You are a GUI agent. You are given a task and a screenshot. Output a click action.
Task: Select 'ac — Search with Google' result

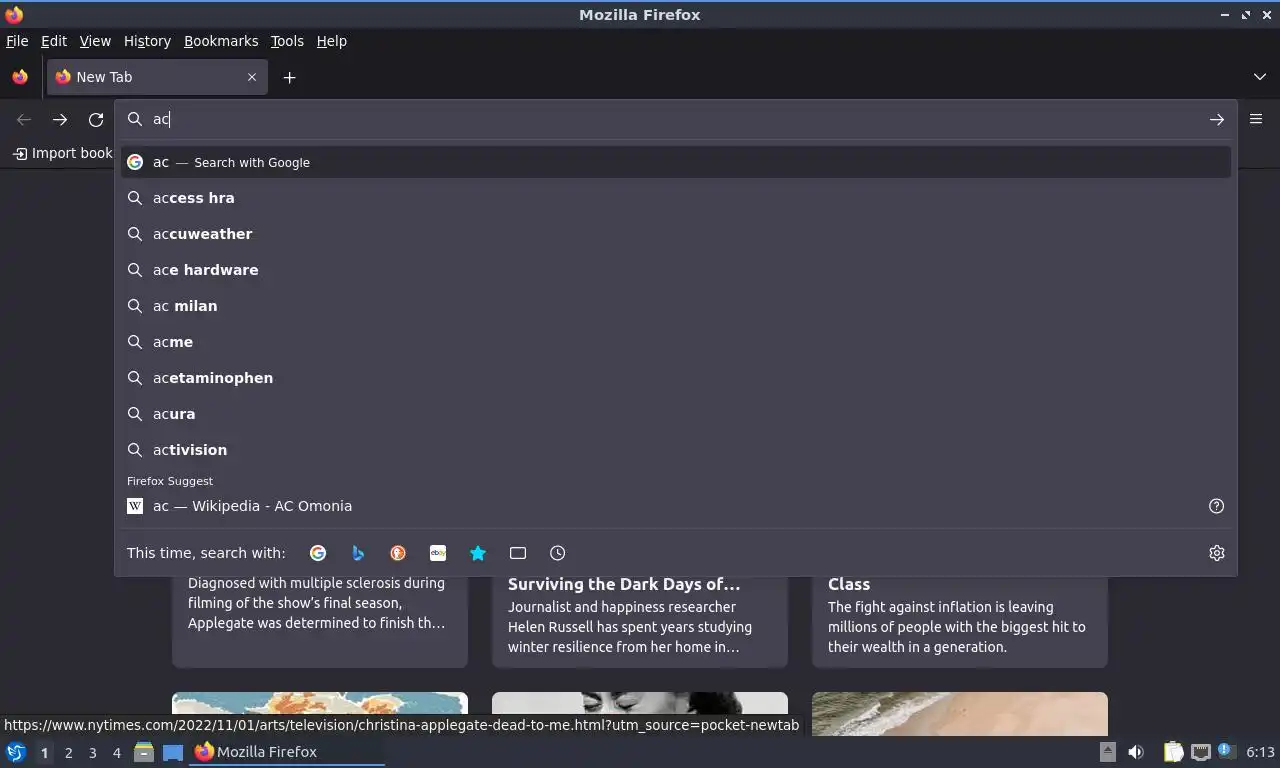[676, 162]
